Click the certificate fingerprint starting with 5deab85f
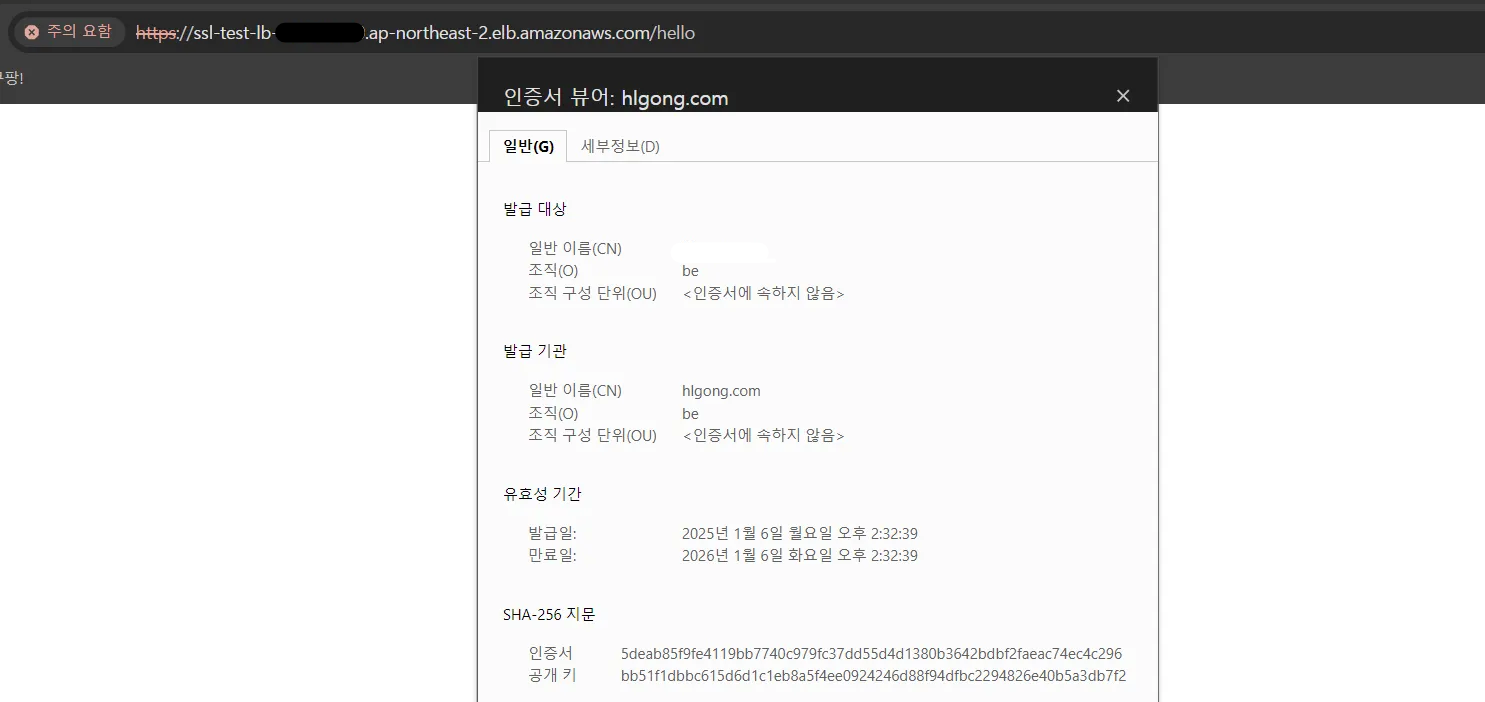The width and height of the screenshot is (1485, 702). [871, 654]
